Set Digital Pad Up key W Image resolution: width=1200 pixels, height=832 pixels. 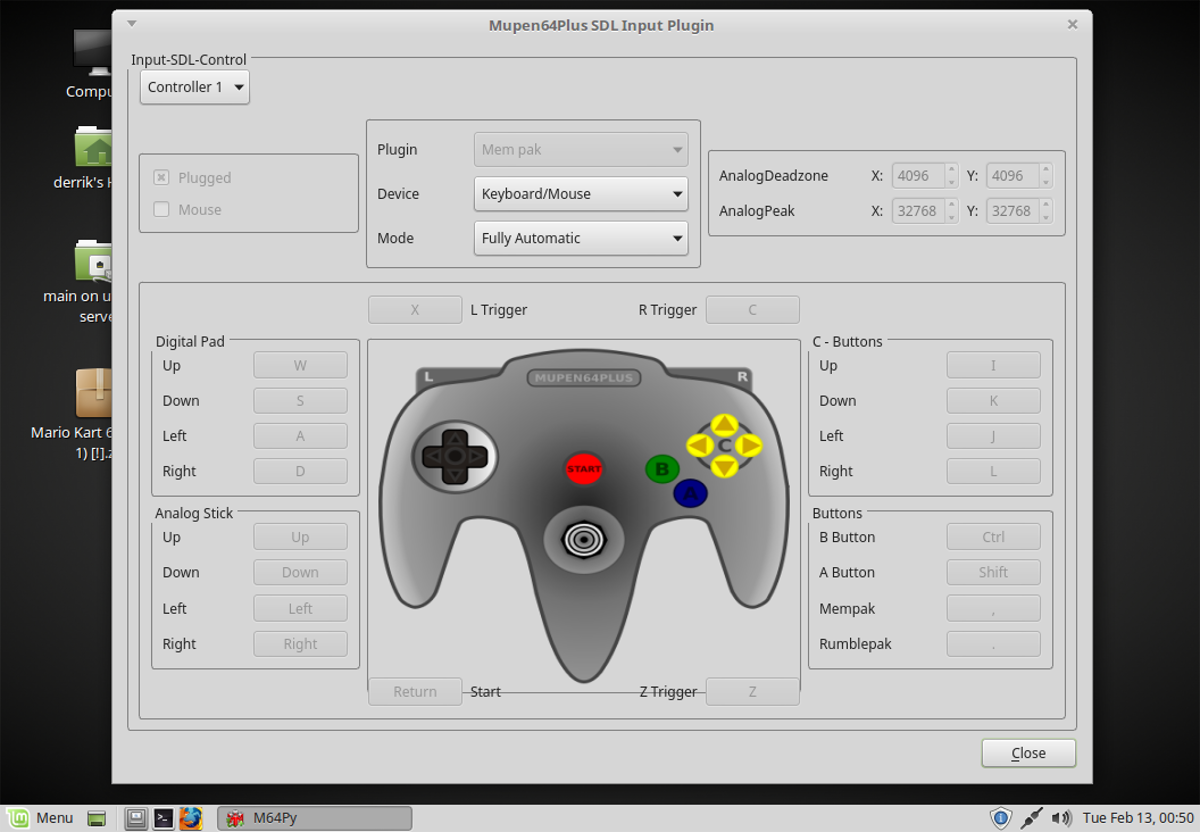tap(300, 365)
